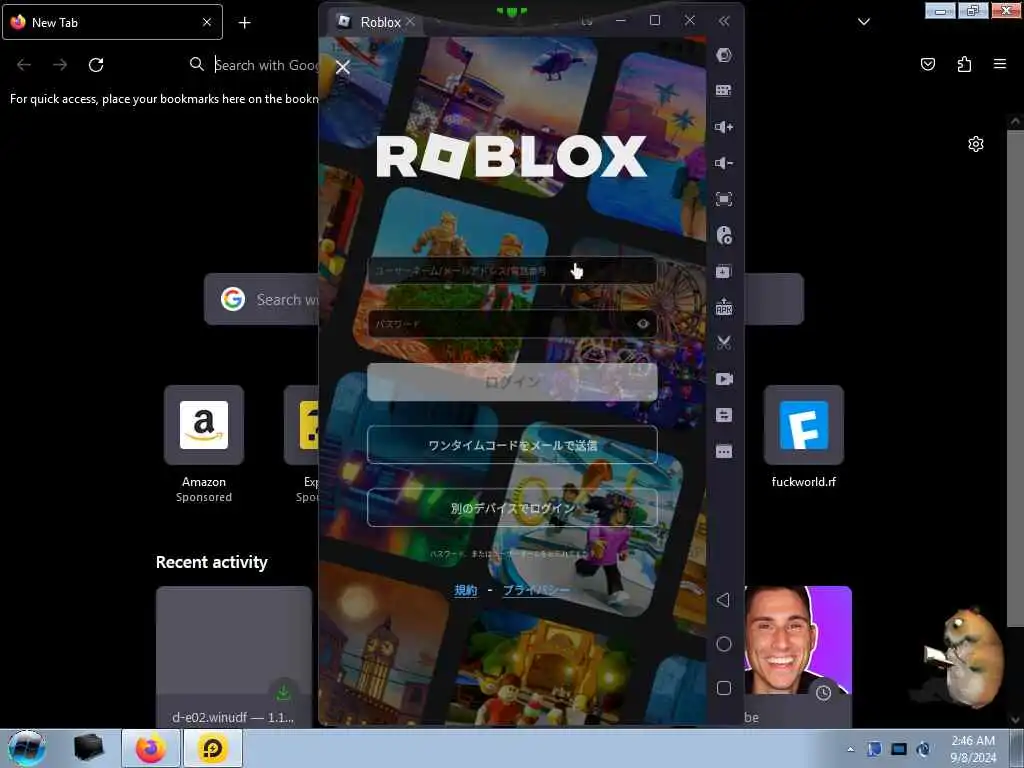Click Firefox page vertical scrollbar
1024x768 pixels.
[1016, 379]
